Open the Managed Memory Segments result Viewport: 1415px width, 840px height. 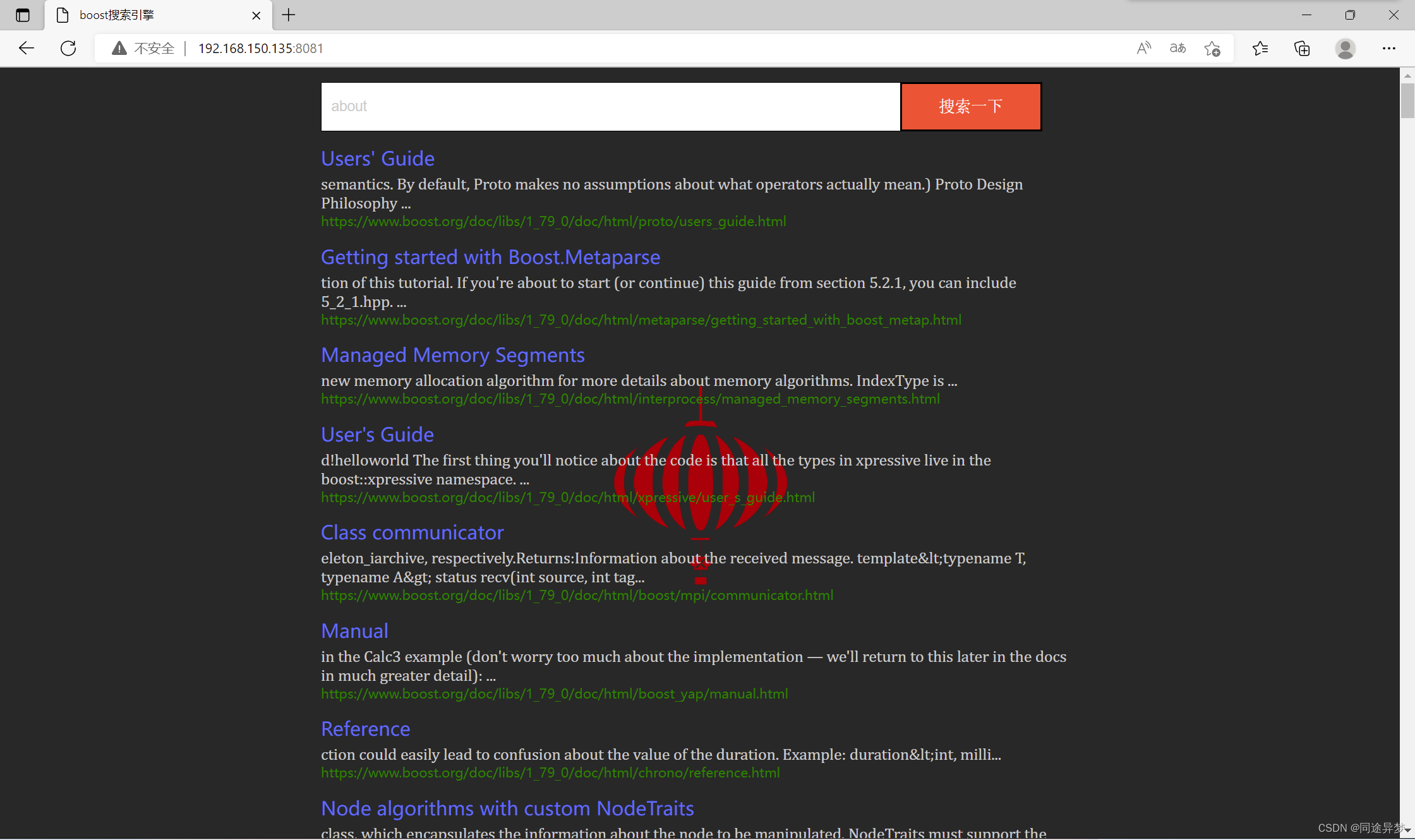[452, 355]
